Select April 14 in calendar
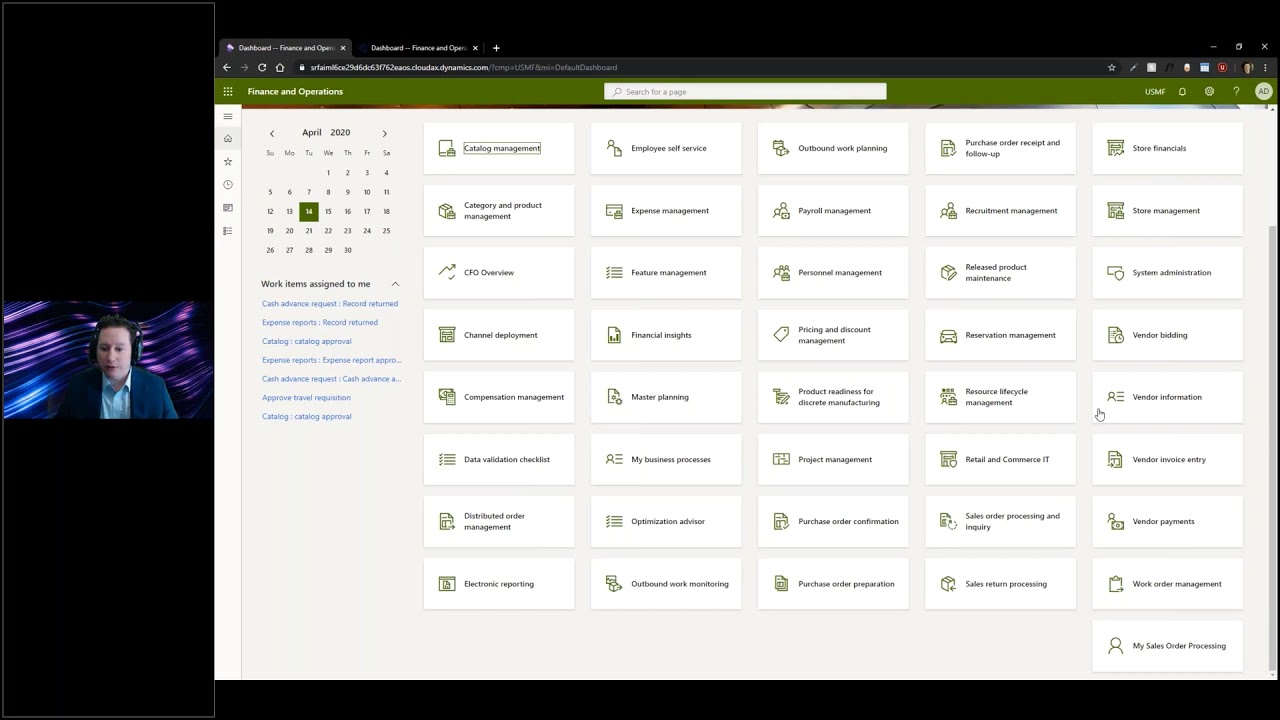 click(x=309, y=211)
